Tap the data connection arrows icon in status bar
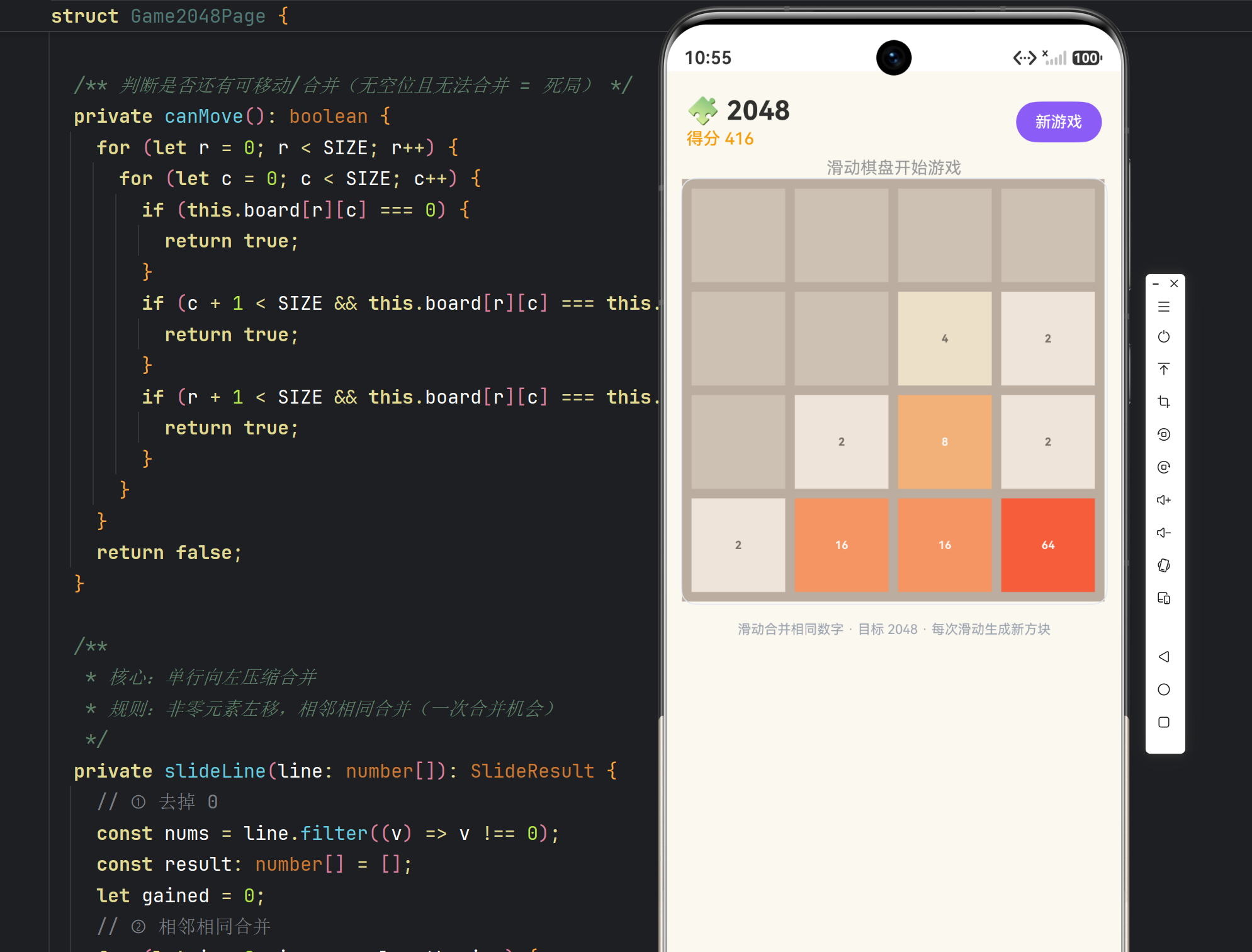 (x=1025, y=58)
